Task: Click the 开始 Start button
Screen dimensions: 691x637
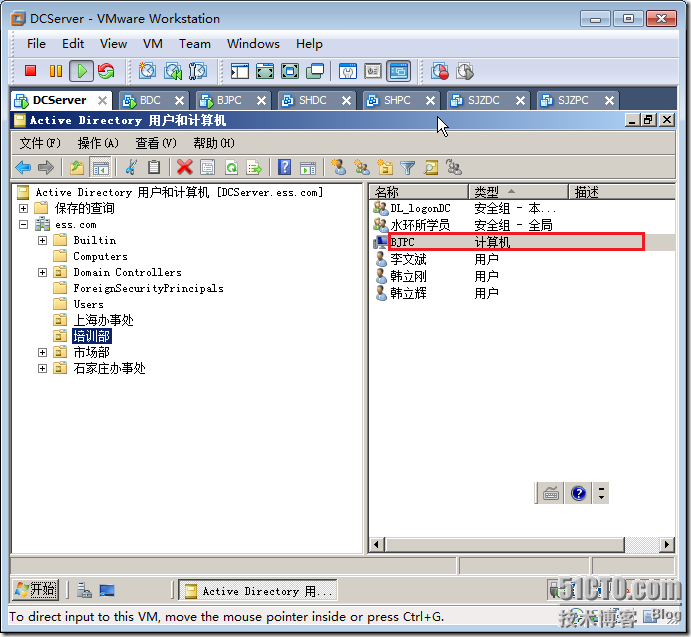Action: tap(36, 589)
